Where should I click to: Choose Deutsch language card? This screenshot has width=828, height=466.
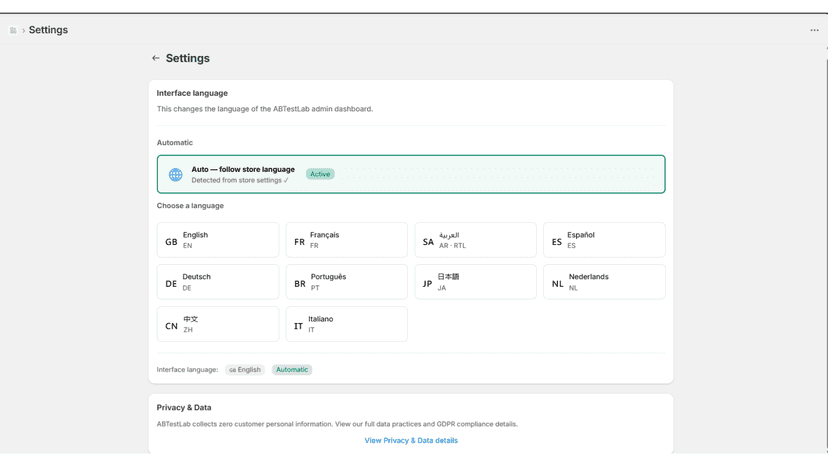(218, 282)
